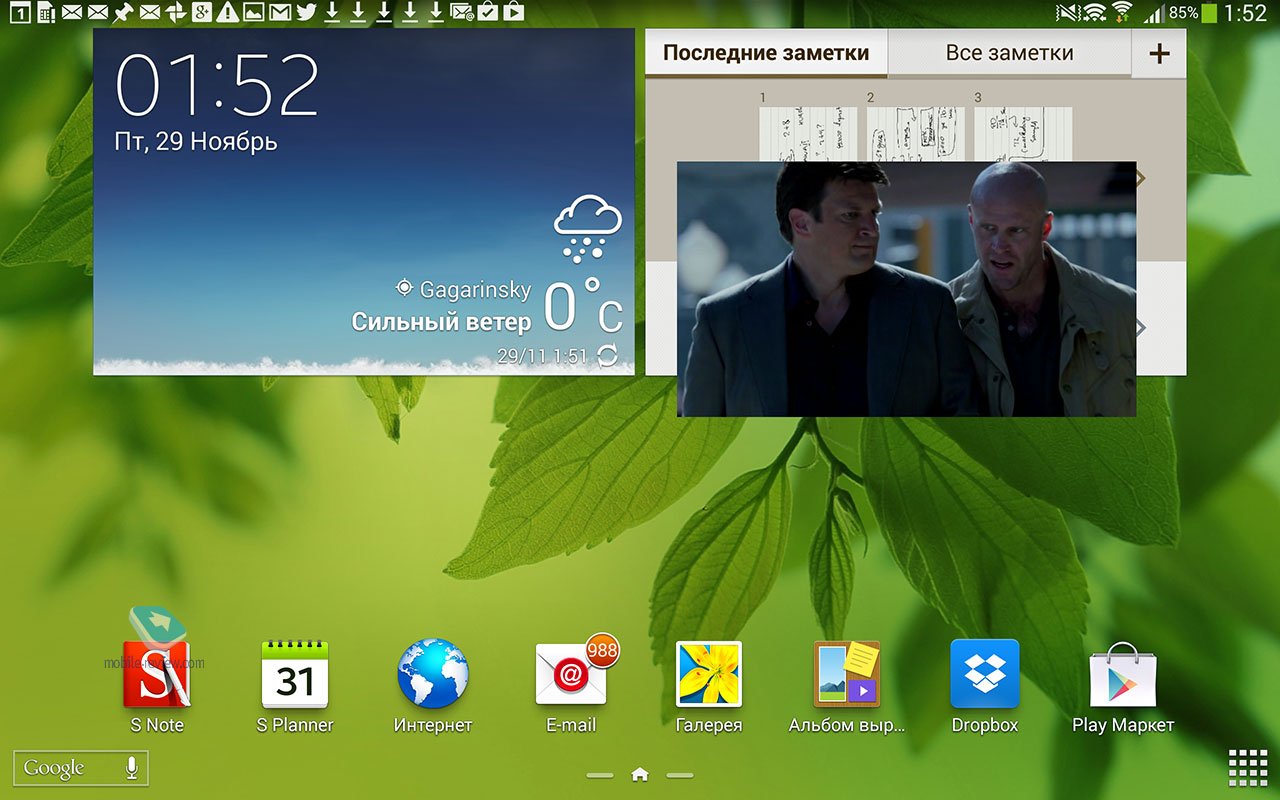The height and width of the screenshot is (800, 1280).
Task: Tap the vibrate mute status icon
Action: tap(1068, 13)
